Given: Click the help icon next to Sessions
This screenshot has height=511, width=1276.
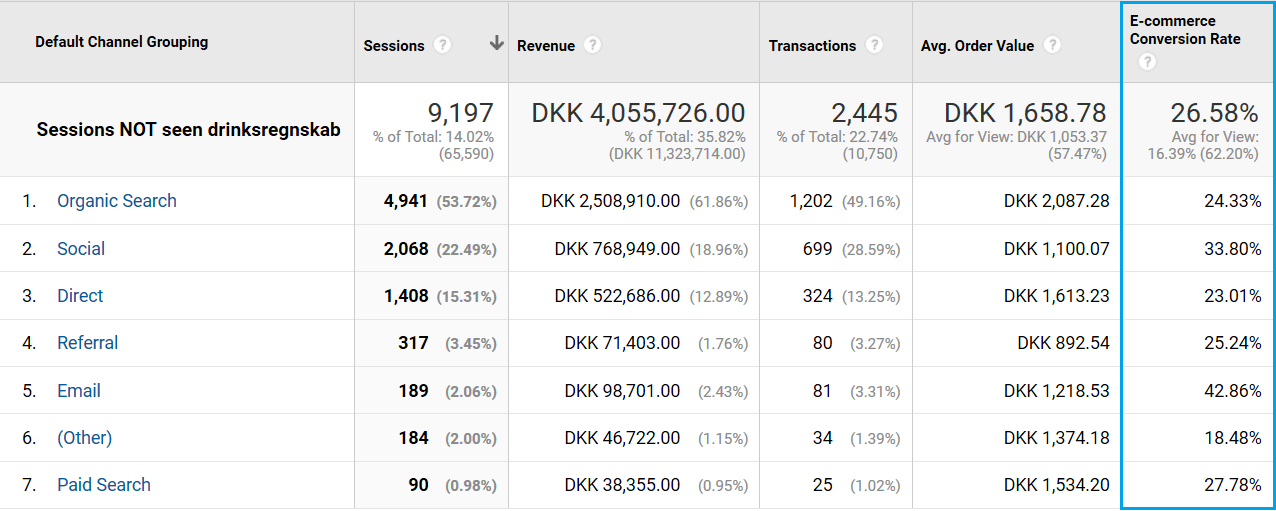Looking at the screenshot, I should (443, 45).
